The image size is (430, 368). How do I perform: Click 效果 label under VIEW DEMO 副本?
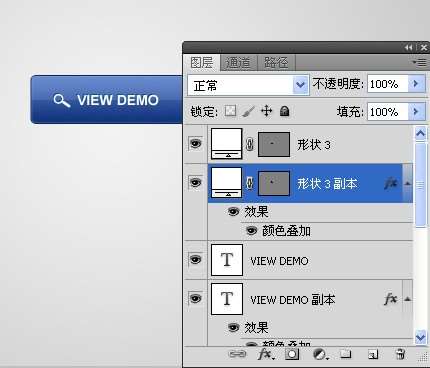tap(256, 327)
